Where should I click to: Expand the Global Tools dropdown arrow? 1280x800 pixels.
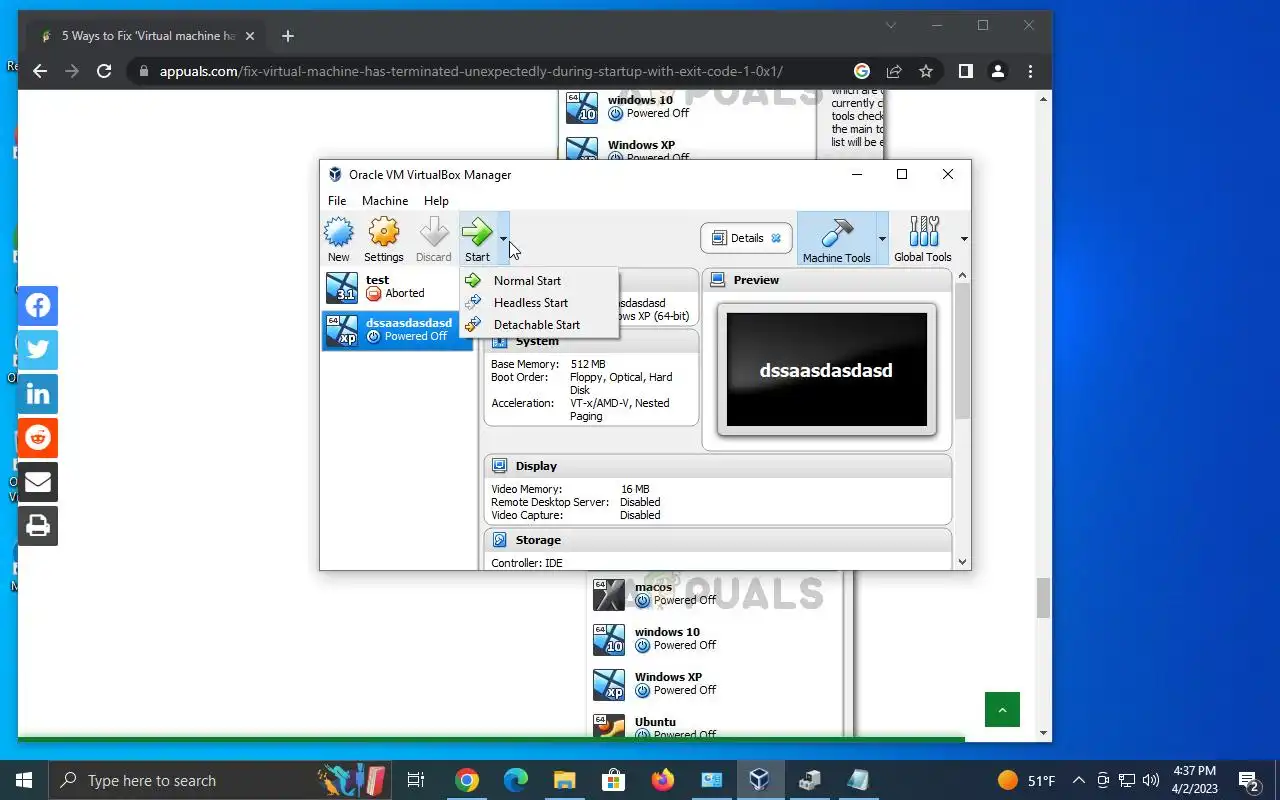pos(964,239)
